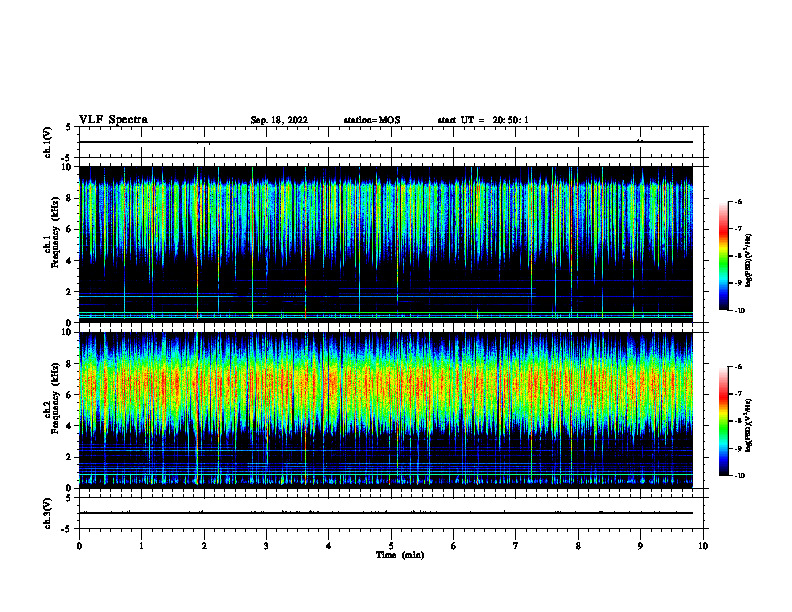The width and height of the screenshot is (792, 612).
Task: Click the "ch.3(V)" axis label
Action: pyautogui.click(x=48, y=514)
